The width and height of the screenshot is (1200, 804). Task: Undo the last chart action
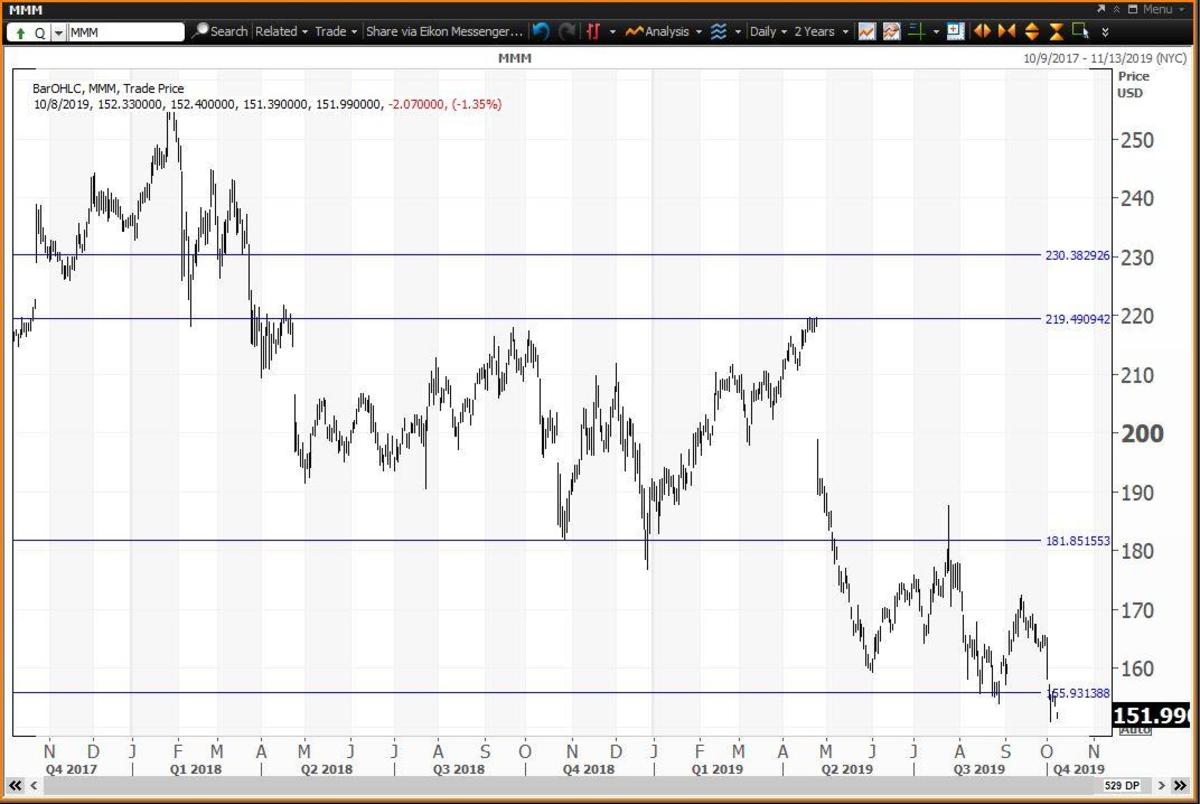(541, 31)
